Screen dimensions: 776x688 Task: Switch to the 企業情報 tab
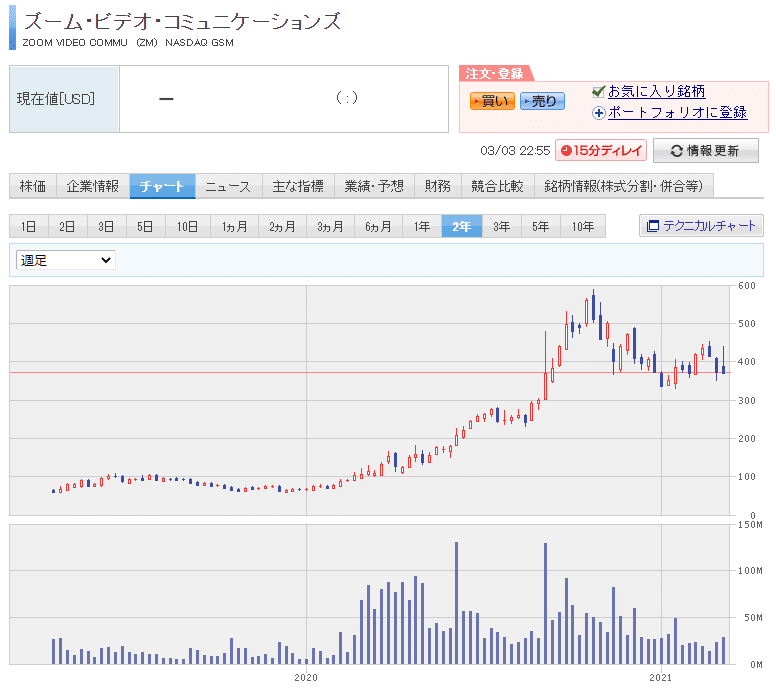(93, 186)
